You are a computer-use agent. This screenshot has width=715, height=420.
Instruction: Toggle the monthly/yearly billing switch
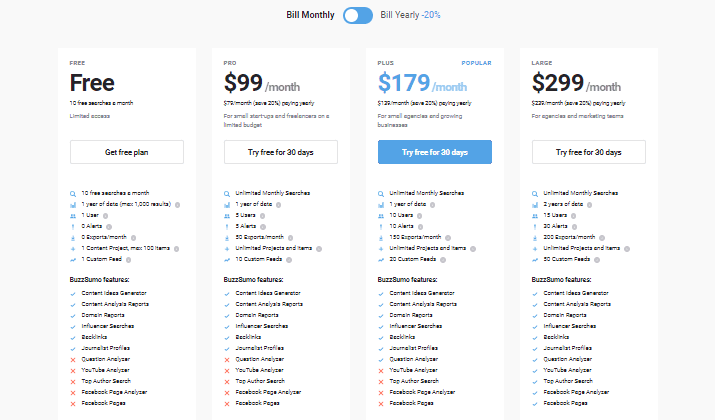point(358,16)
